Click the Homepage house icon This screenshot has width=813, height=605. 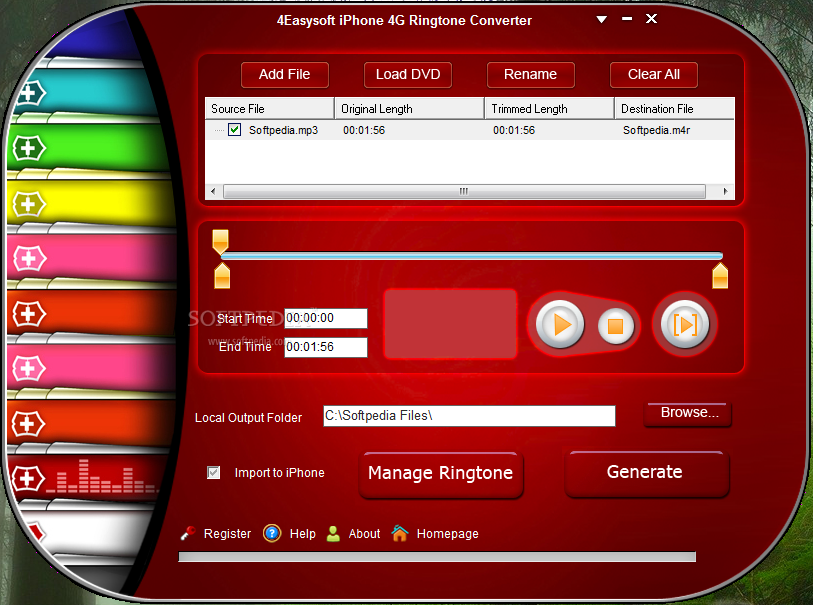pos(400,533)
